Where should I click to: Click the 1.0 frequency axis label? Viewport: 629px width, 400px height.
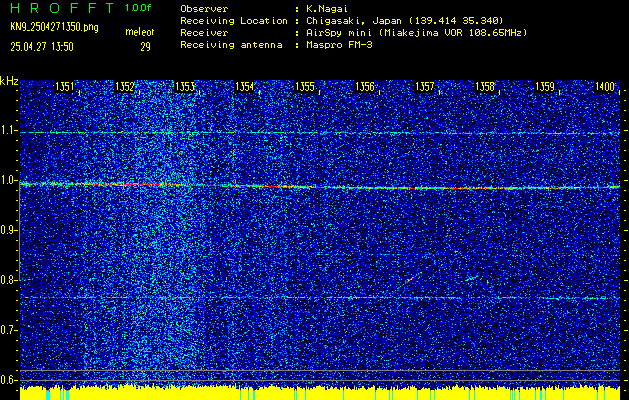click(x=8, y=180)
